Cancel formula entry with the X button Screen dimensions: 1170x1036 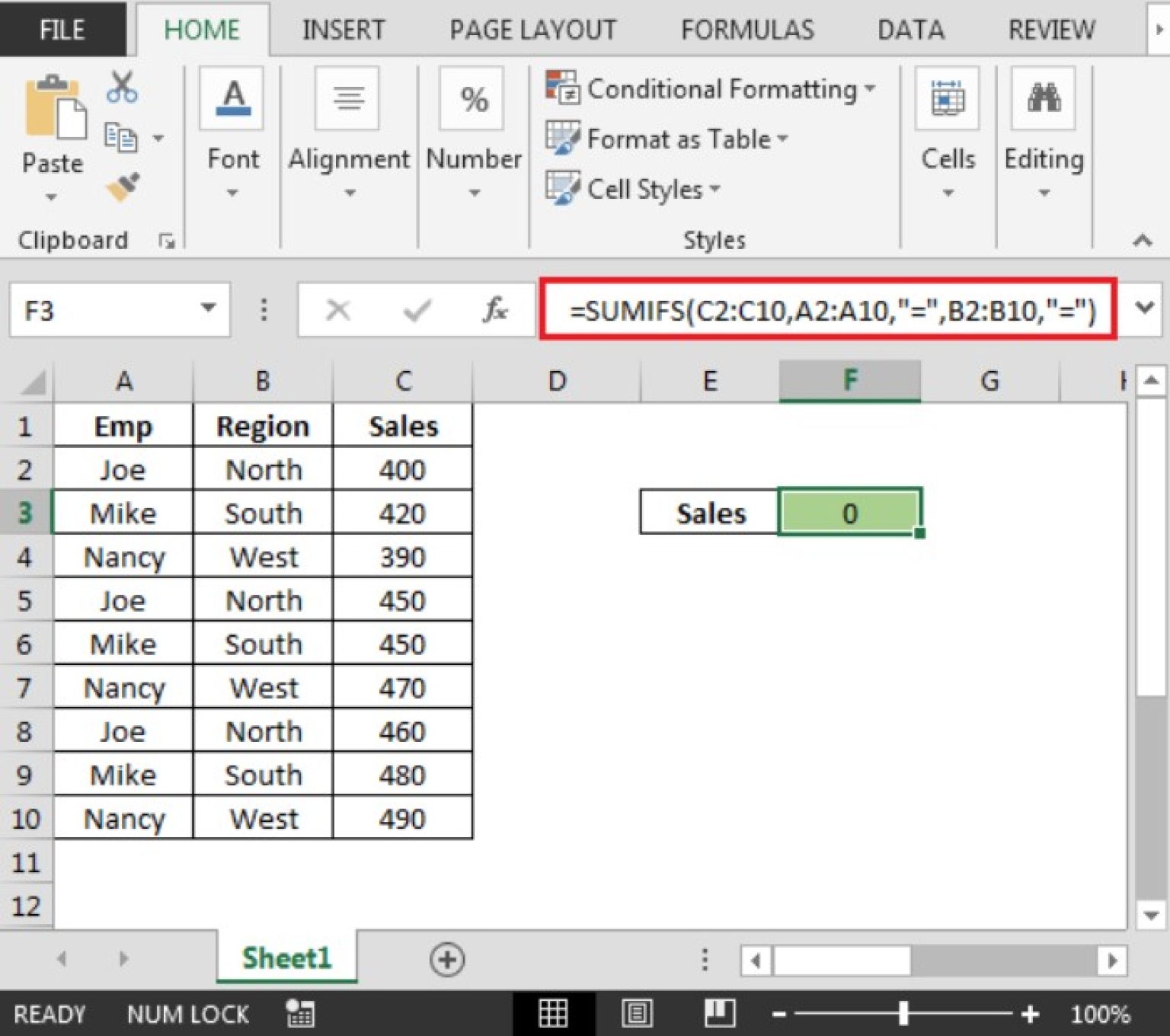337,309
